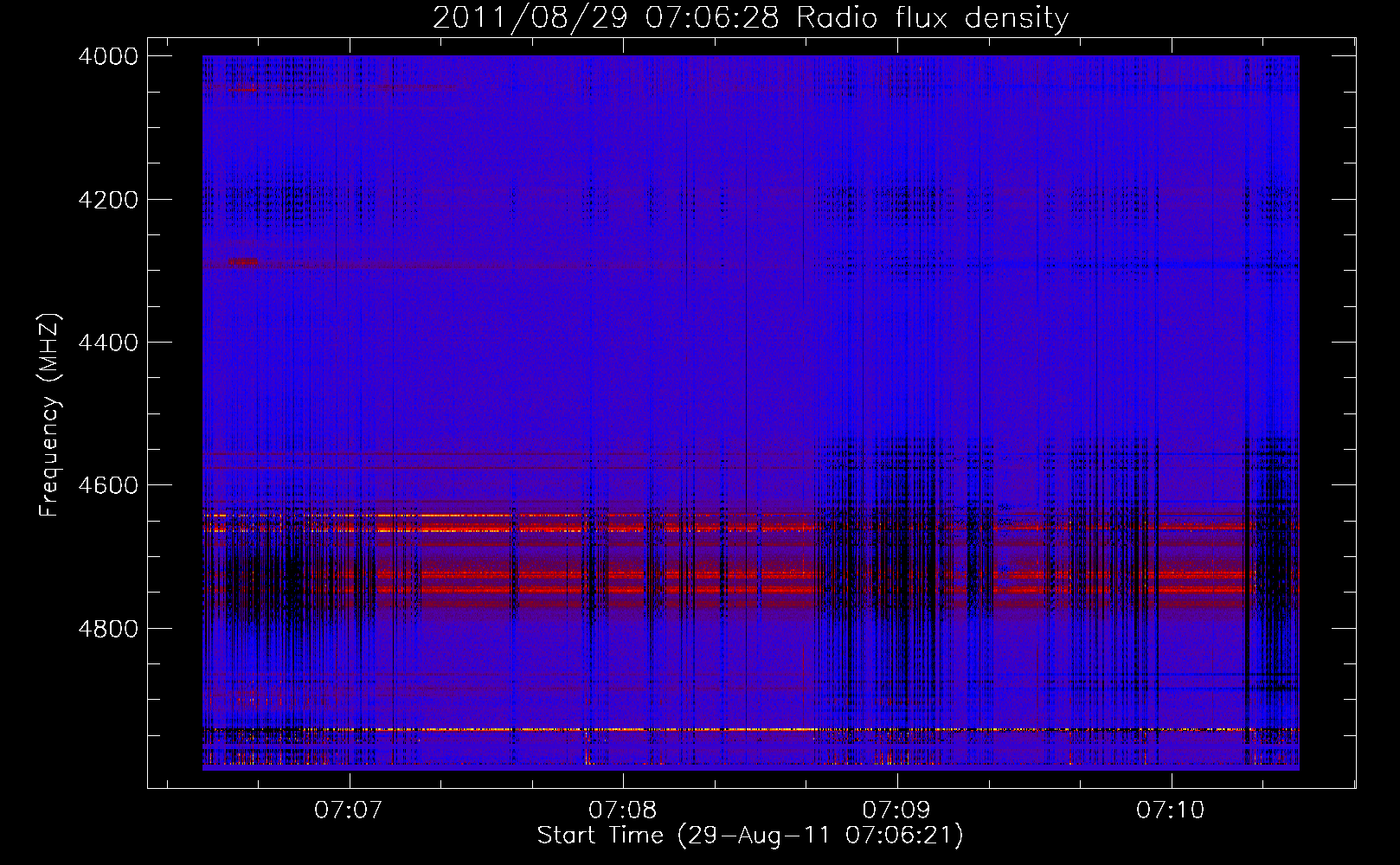Select the 4800 frequency tick label
The image size is (1400, 865).
tap(108, 628)
